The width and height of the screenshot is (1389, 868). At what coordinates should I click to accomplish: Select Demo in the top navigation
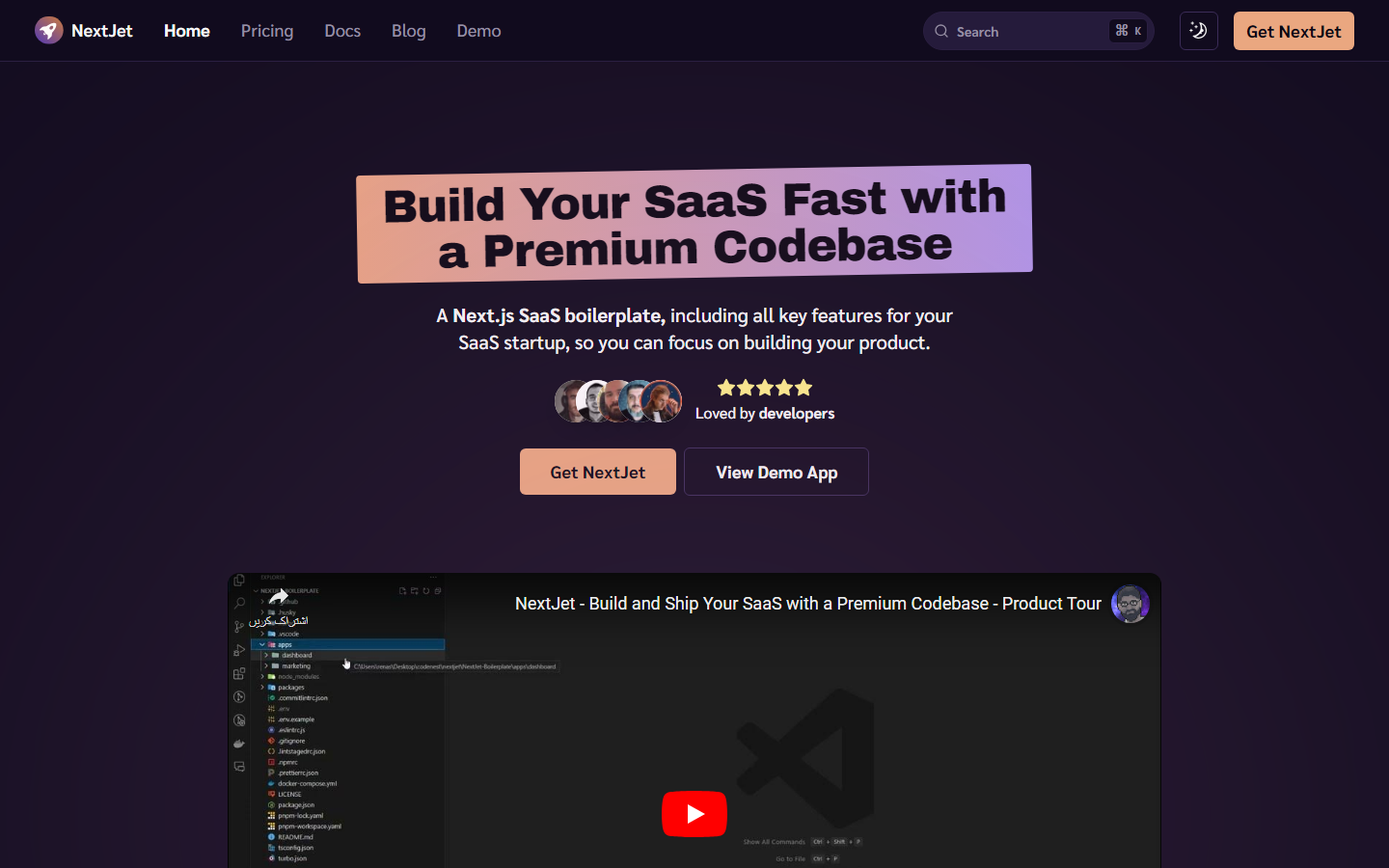coord(478,31)
